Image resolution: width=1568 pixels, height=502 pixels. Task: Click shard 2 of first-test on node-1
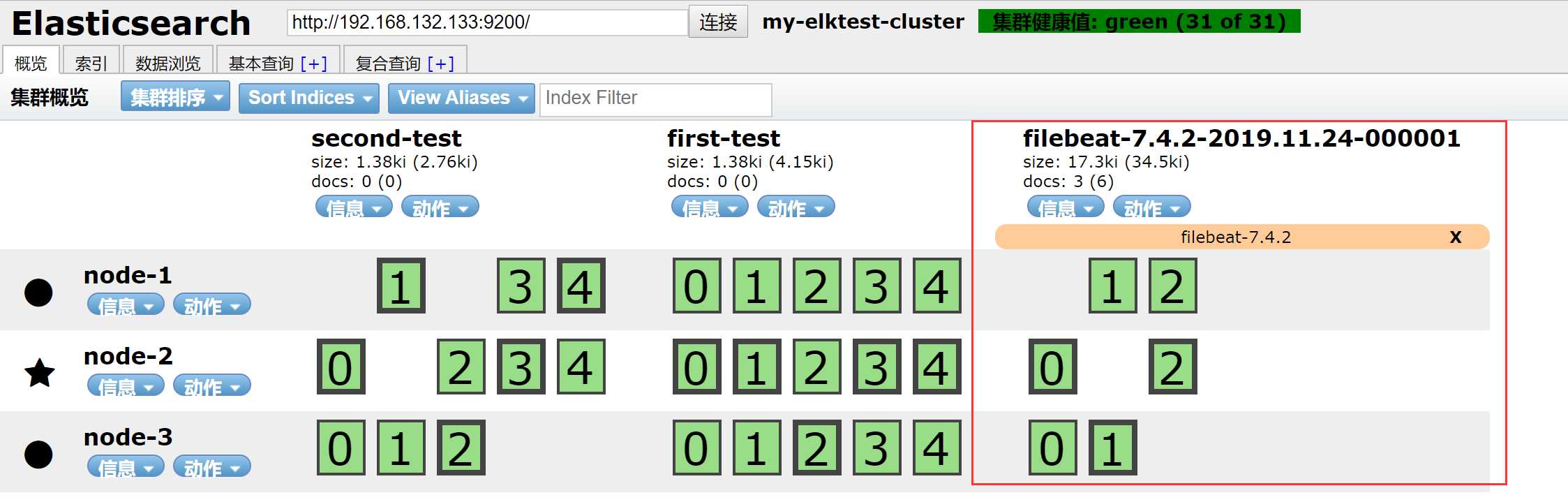(816, 286)
